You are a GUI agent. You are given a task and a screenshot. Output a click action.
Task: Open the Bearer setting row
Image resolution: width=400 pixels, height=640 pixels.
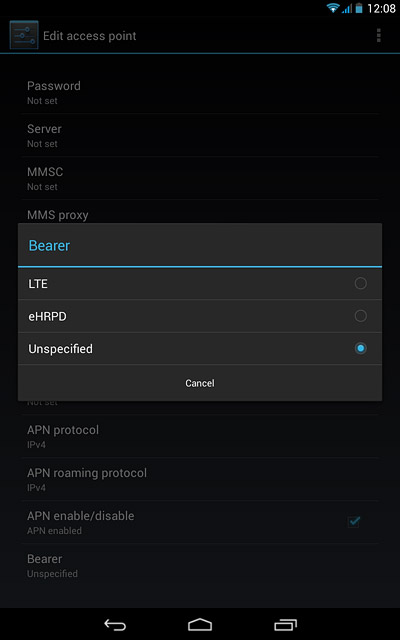coord(200,565)
